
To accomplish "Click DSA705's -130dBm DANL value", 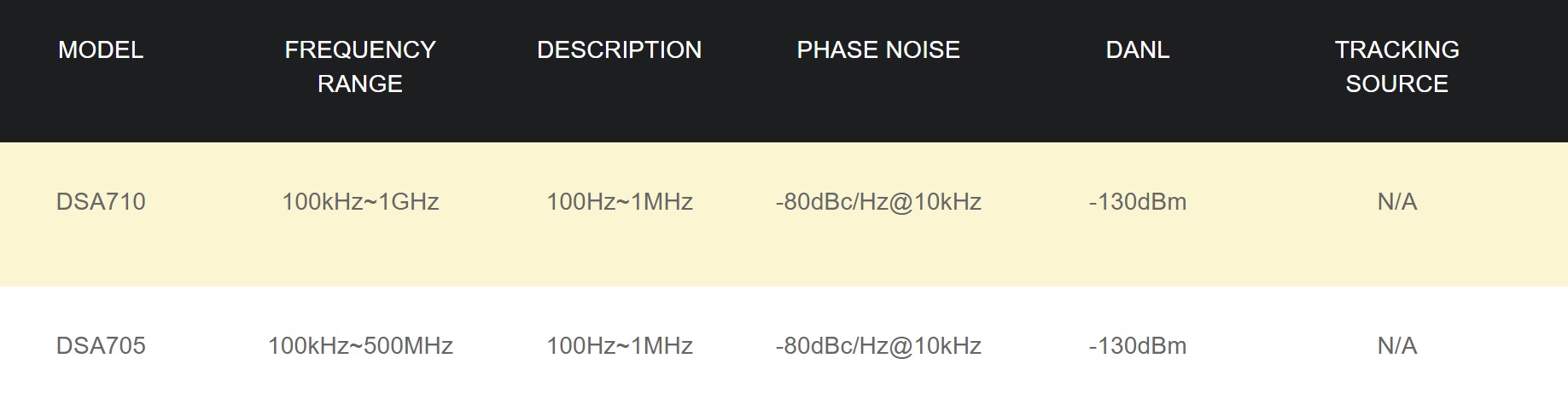I will pyautogui.click(x=1138, y=346).
